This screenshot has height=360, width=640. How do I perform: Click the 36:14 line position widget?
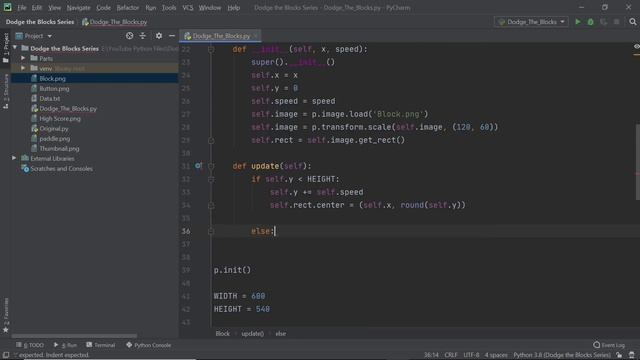click(x=431, y=355)
